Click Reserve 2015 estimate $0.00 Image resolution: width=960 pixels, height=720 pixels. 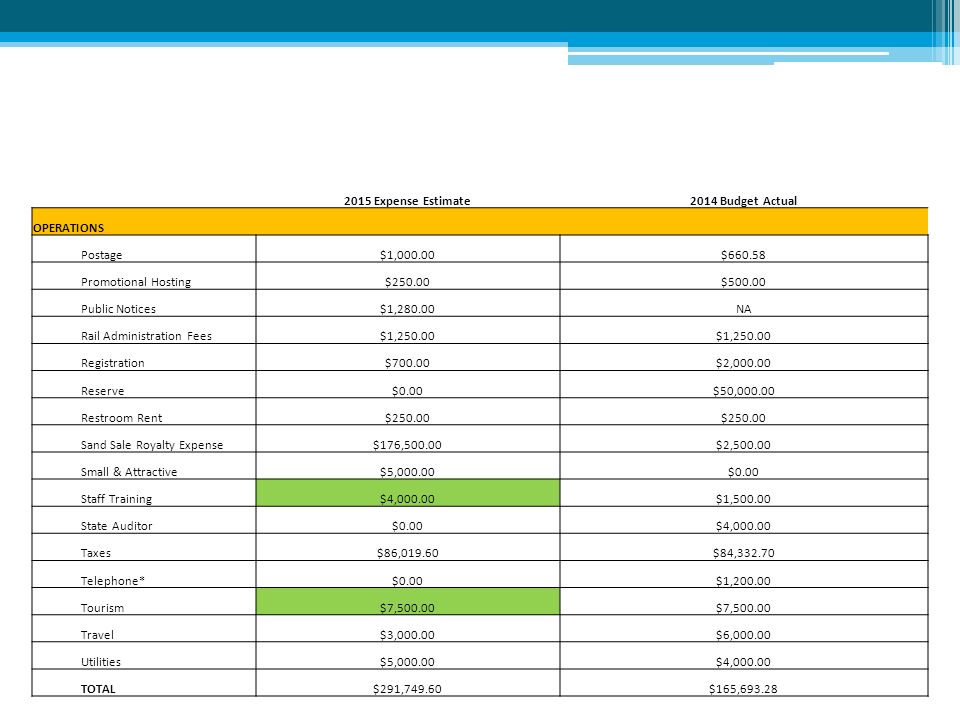[x=407, y=391]
